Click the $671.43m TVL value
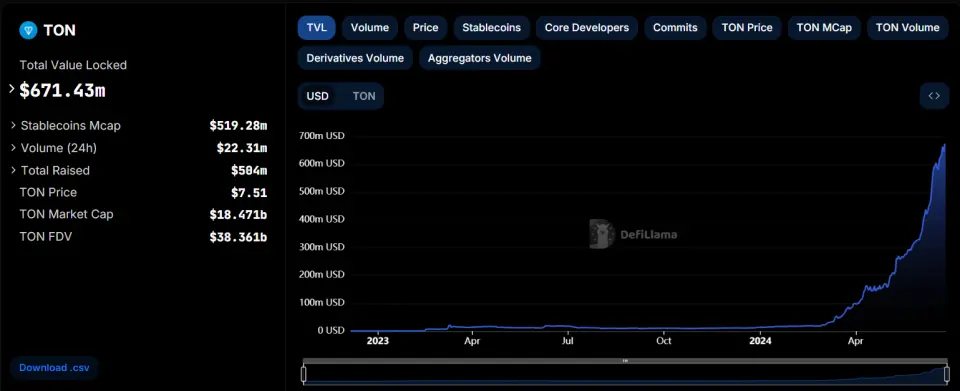Image resolution: width=960 pixels, height=391 pixels. tap(62, 91)
